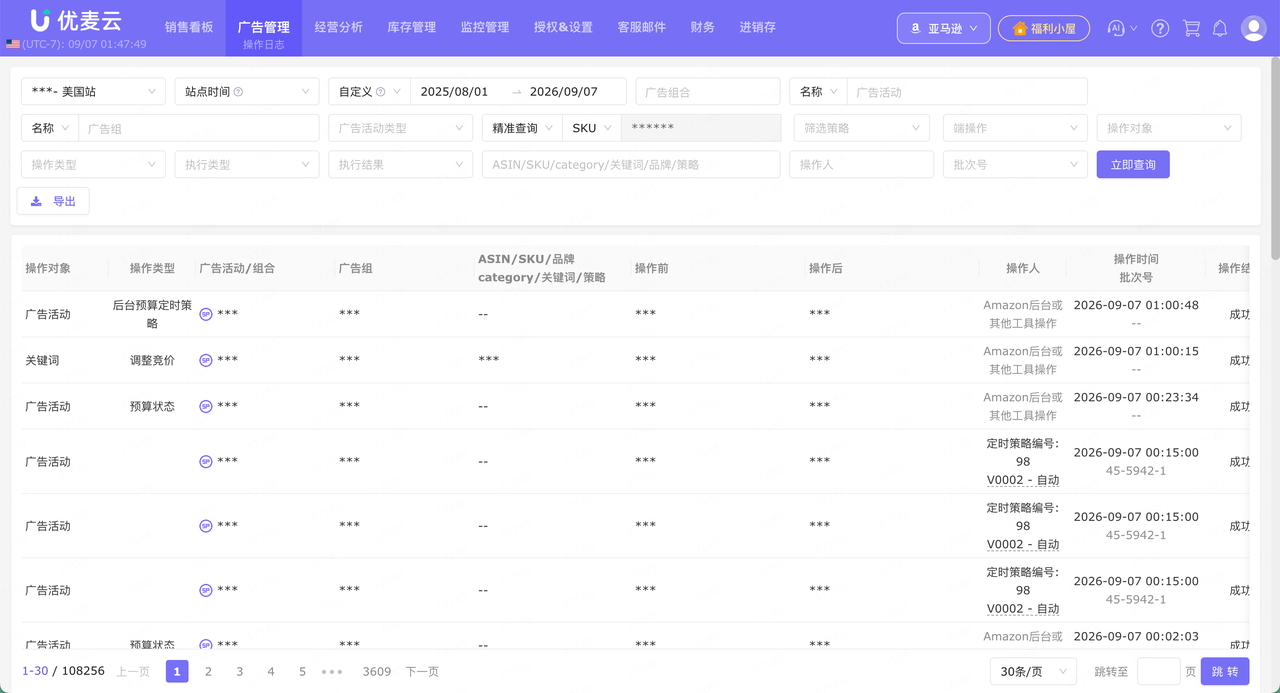This screenshot has width=1280, height=693.
Task: Click the 导出 export button
Action: (x=53, y=201)
